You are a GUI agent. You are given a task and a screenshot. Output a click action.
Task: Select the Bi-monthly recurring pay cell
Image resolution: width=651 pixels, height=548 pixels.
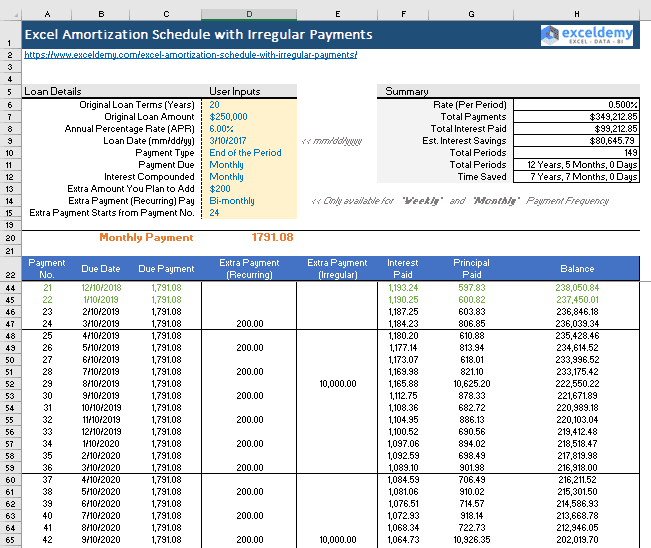(249, 201)
